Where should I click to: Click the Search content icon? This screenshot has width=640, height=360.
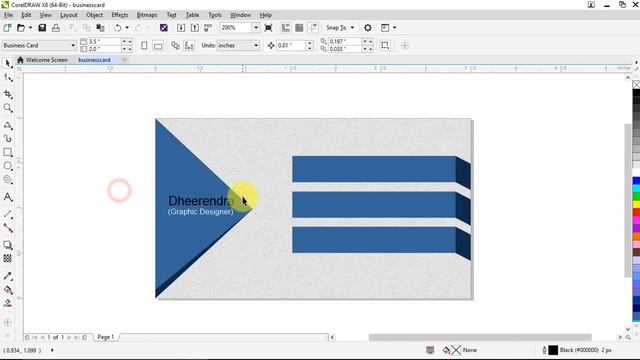164,28
